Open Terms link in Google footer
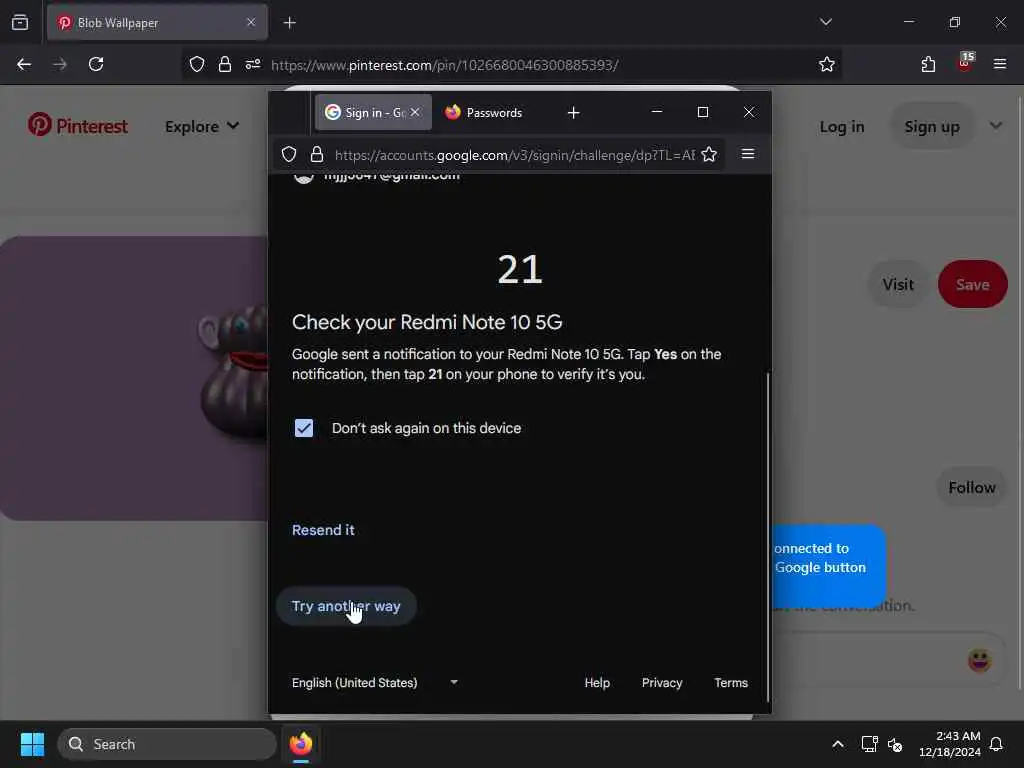 click(x=731, y=682)
